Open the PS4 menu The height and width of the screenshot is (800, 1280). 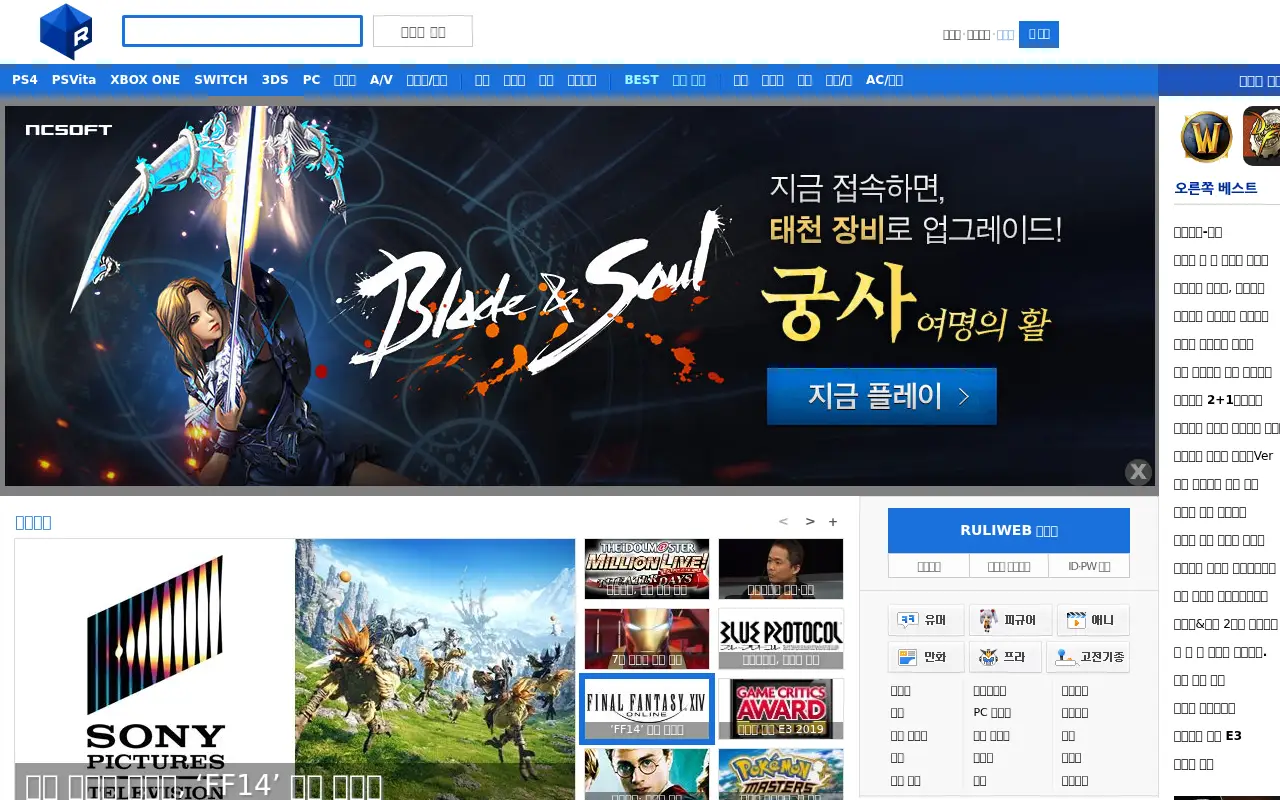coord(25,80)
